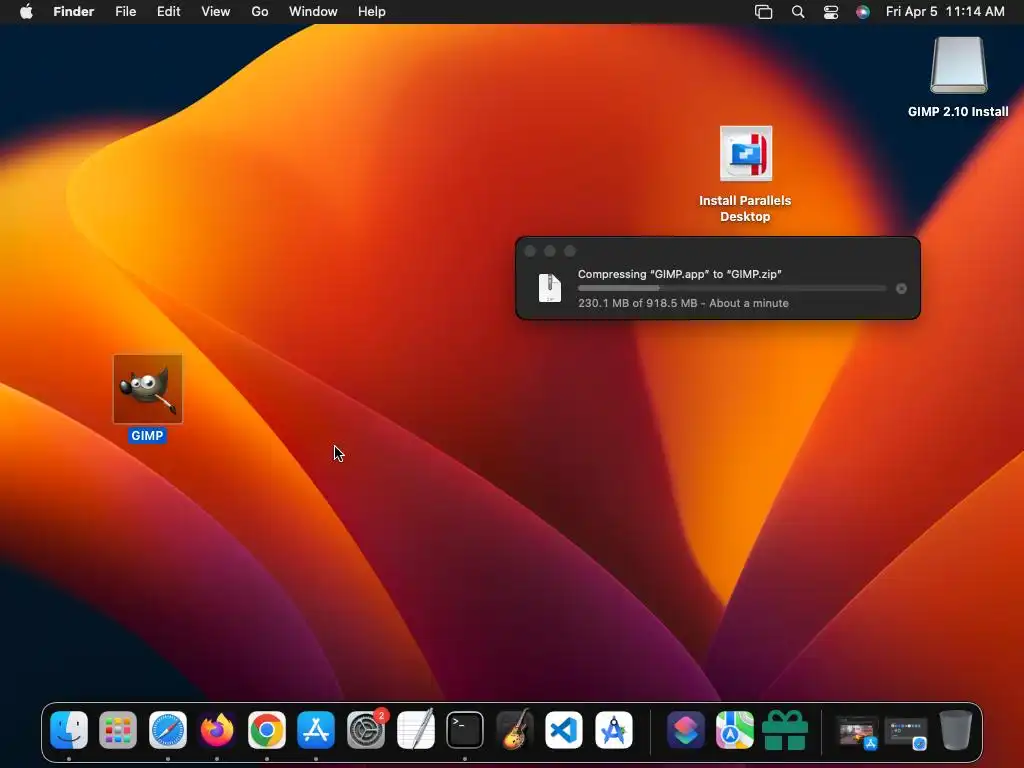
Task: Open Finder from the Dock
Action: (69, 729)
